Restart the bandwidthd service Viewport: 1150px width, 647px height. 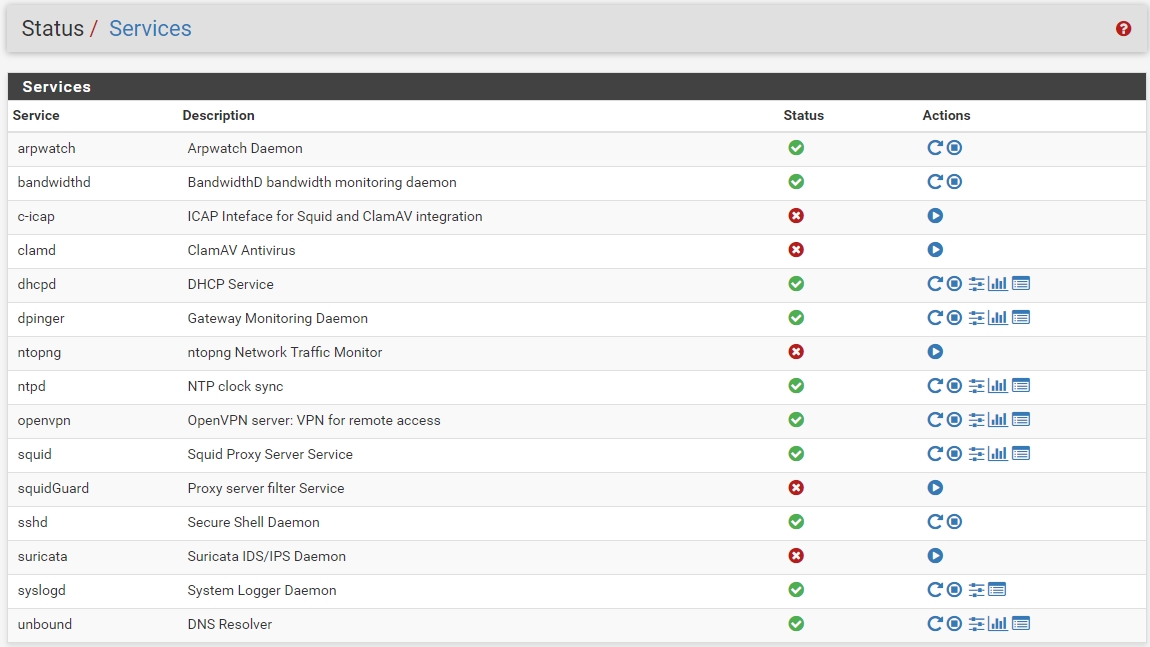[934, 182]
